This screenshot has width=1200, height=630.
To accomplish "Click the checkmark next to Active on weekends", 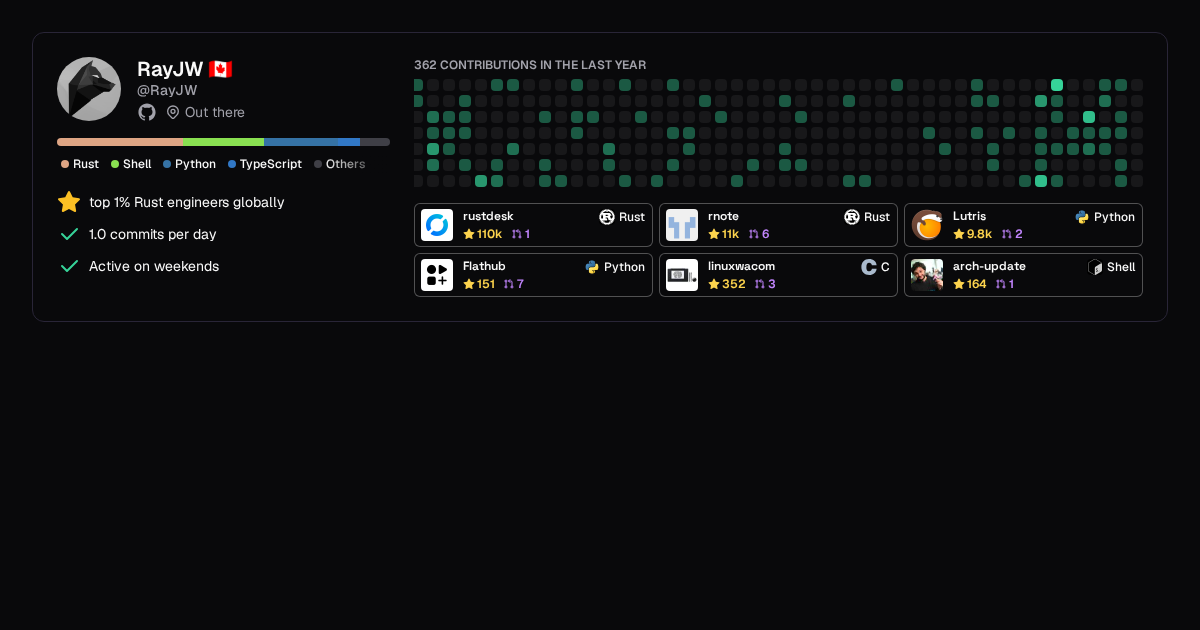I will (x=69, y=266).
